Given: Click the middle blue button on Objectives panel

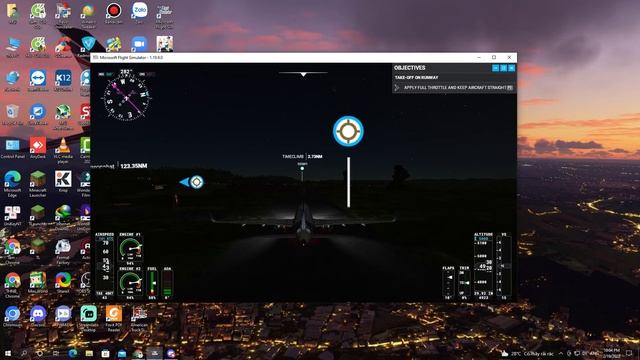Looking at the screenshot, I should click(503, 68).
